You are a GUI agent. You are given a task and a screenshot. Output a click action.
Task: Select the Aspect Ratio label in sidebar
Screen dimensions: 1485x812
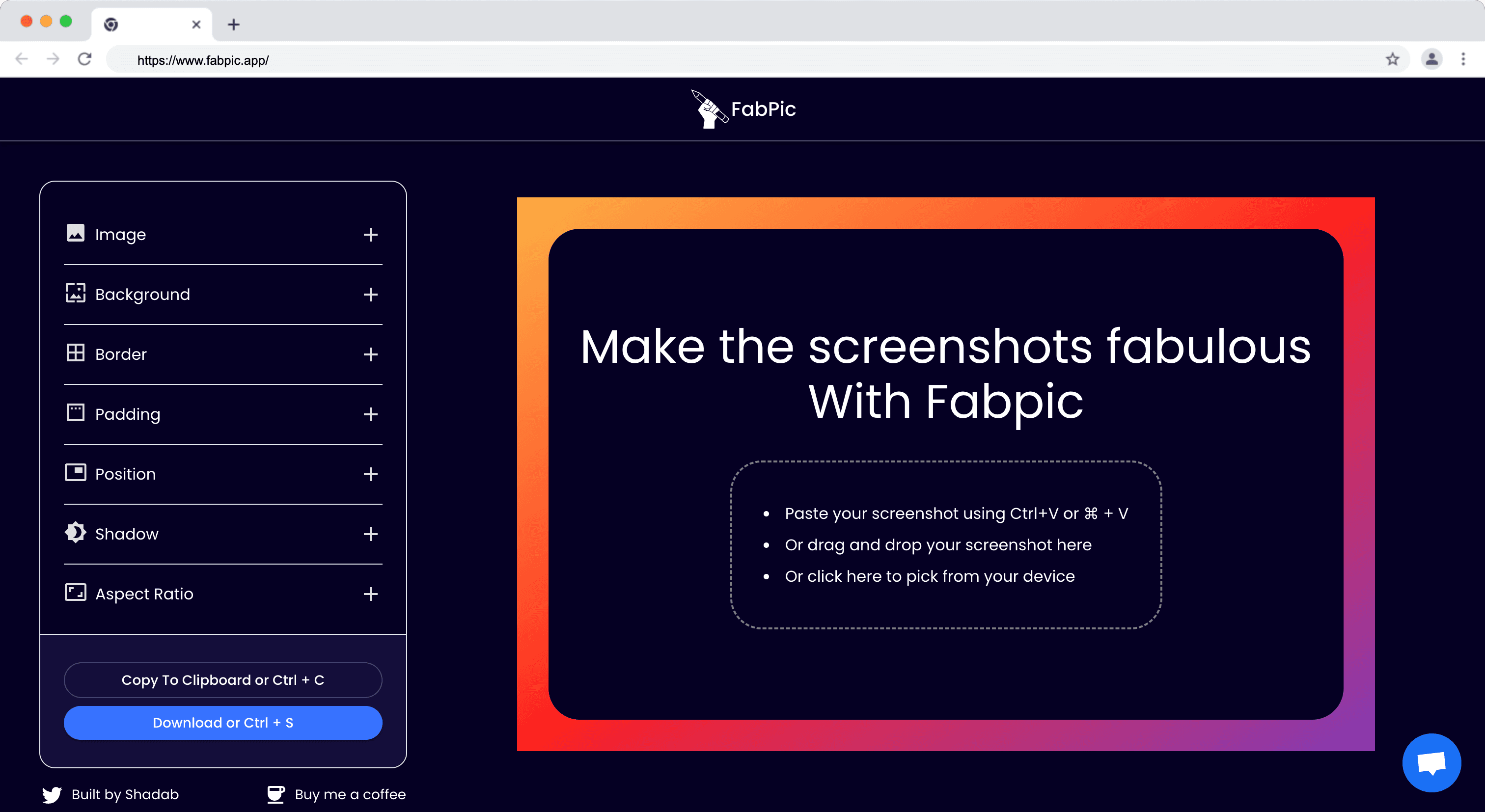[x=144, y=594]
